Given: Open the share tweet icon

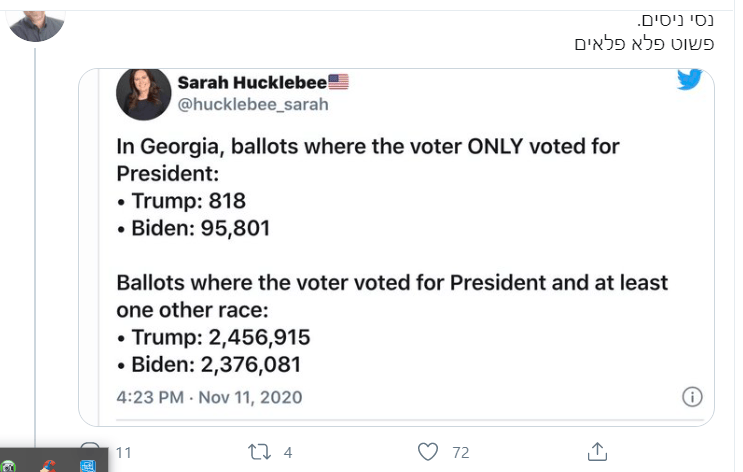Looking at the screenshot, I should coord(597,452).
